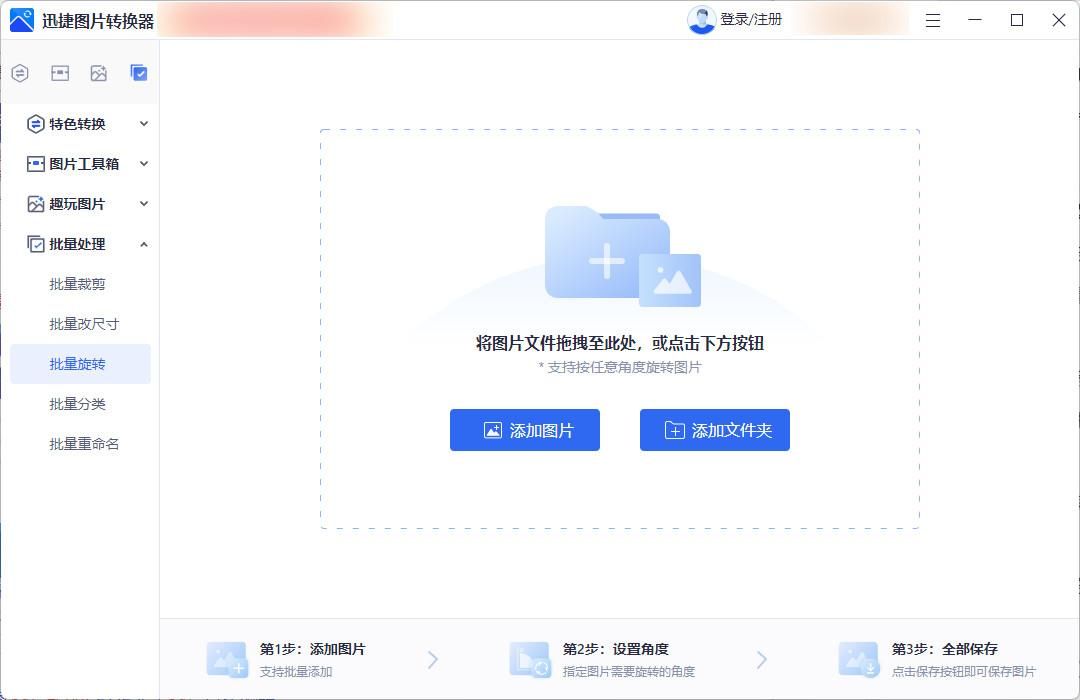This screenshot has width=1080, height=700.
Task: Click the image toolbox icon in top sidebar row
Action: coord(60,73)
